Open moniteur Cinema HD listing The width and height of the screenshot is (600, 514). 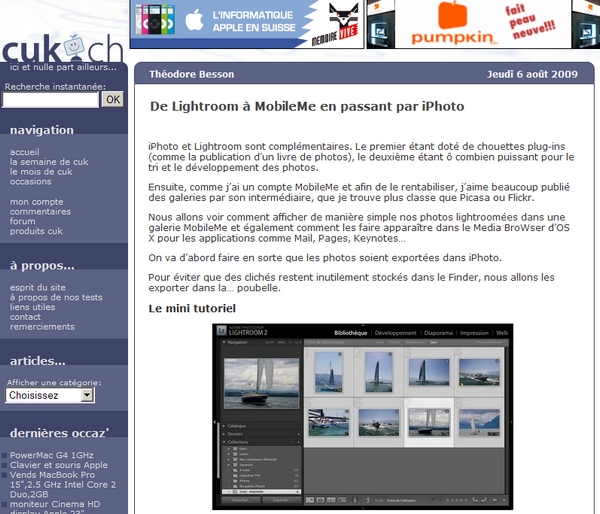(x=55, y=509)
